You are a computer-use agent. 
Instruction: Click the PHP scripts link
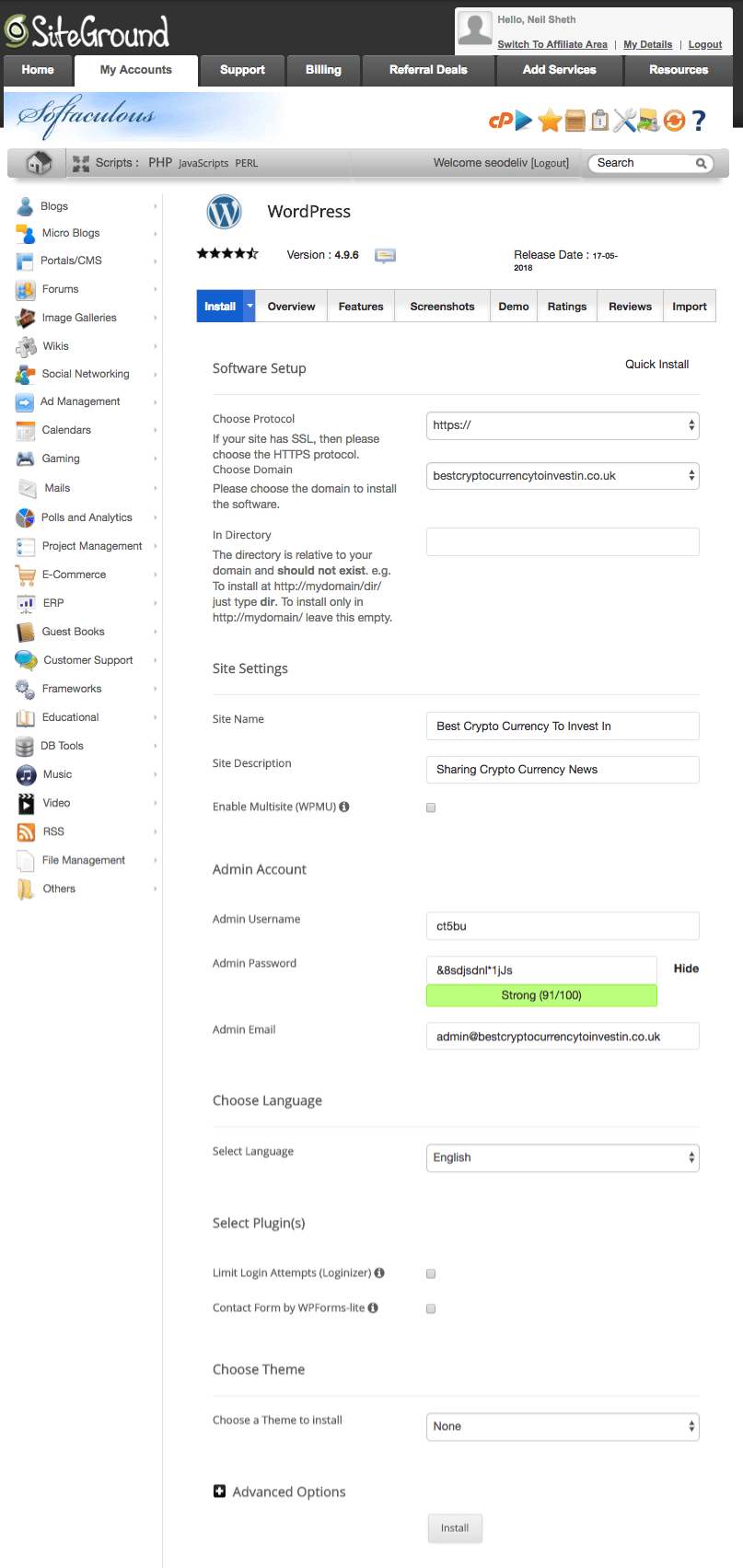pos(160,162)
